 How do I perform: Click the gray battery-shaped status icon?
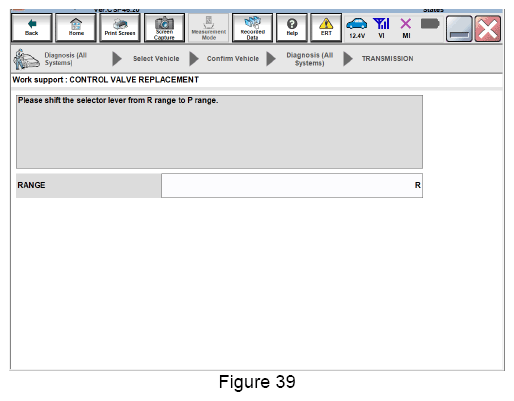point(430,24)
